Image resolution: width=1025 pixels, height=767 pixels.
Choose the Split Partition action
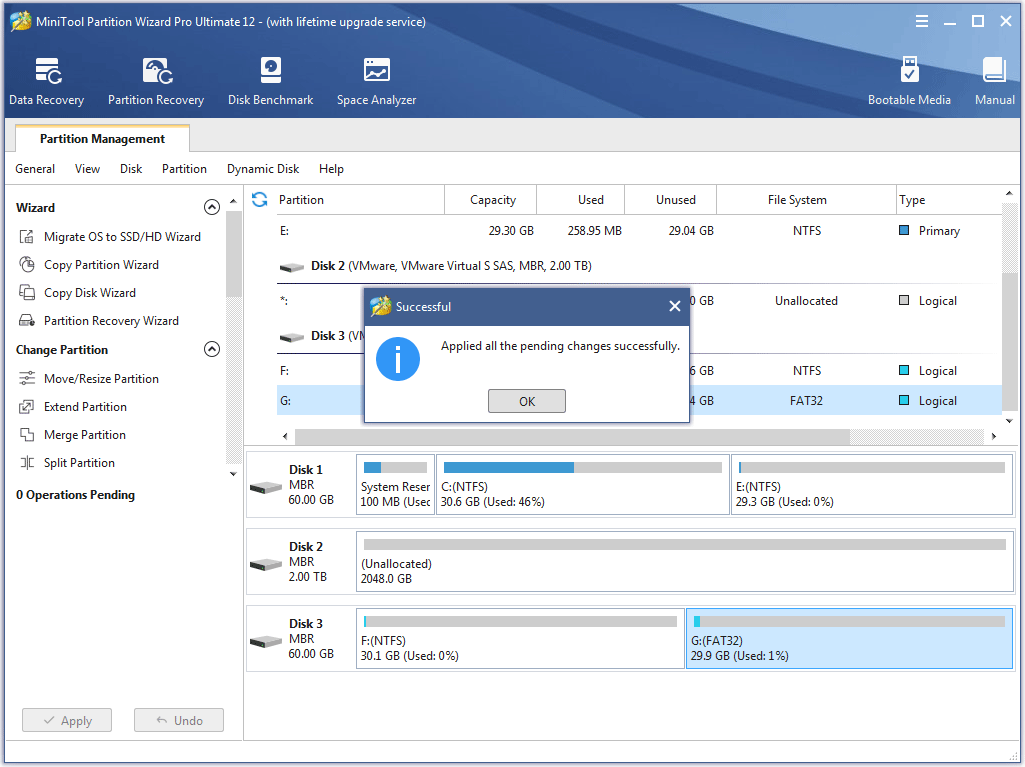coord(79,463)
